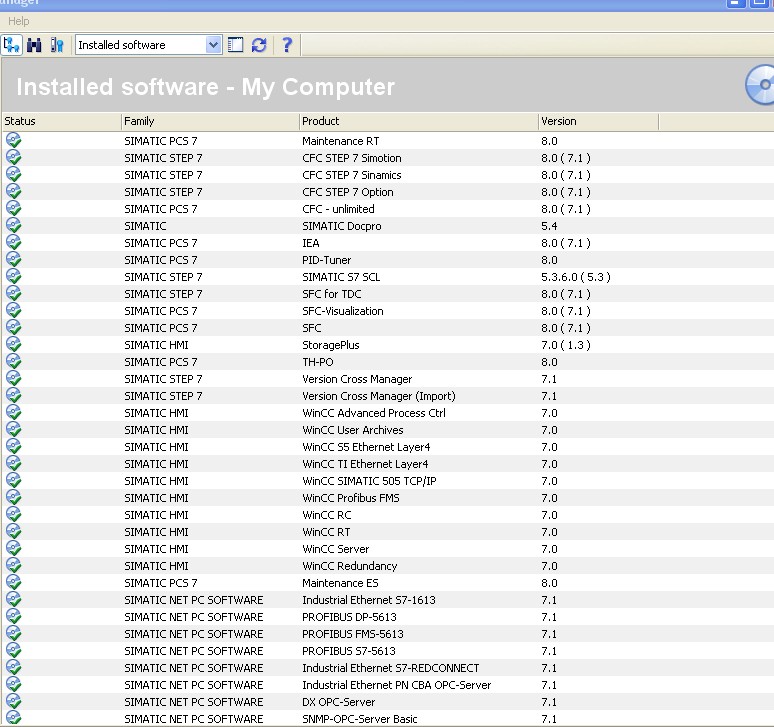Screen dimensions: 774x727
Task: Click status icon of SFC-Visualization row
Action: [13, 310]
